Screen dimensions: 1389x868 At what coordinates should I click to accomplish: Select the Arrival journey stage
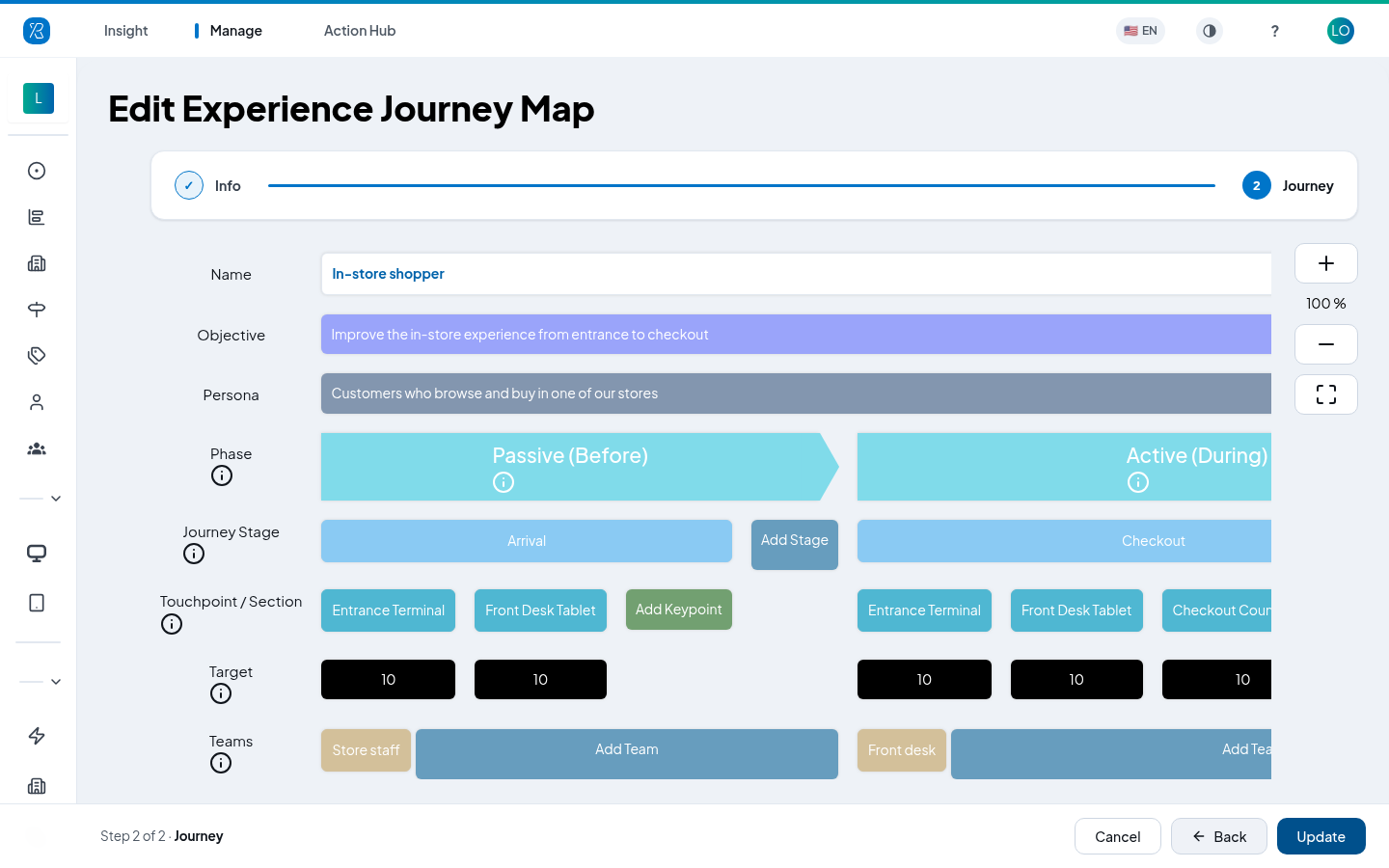click(527, 541)
